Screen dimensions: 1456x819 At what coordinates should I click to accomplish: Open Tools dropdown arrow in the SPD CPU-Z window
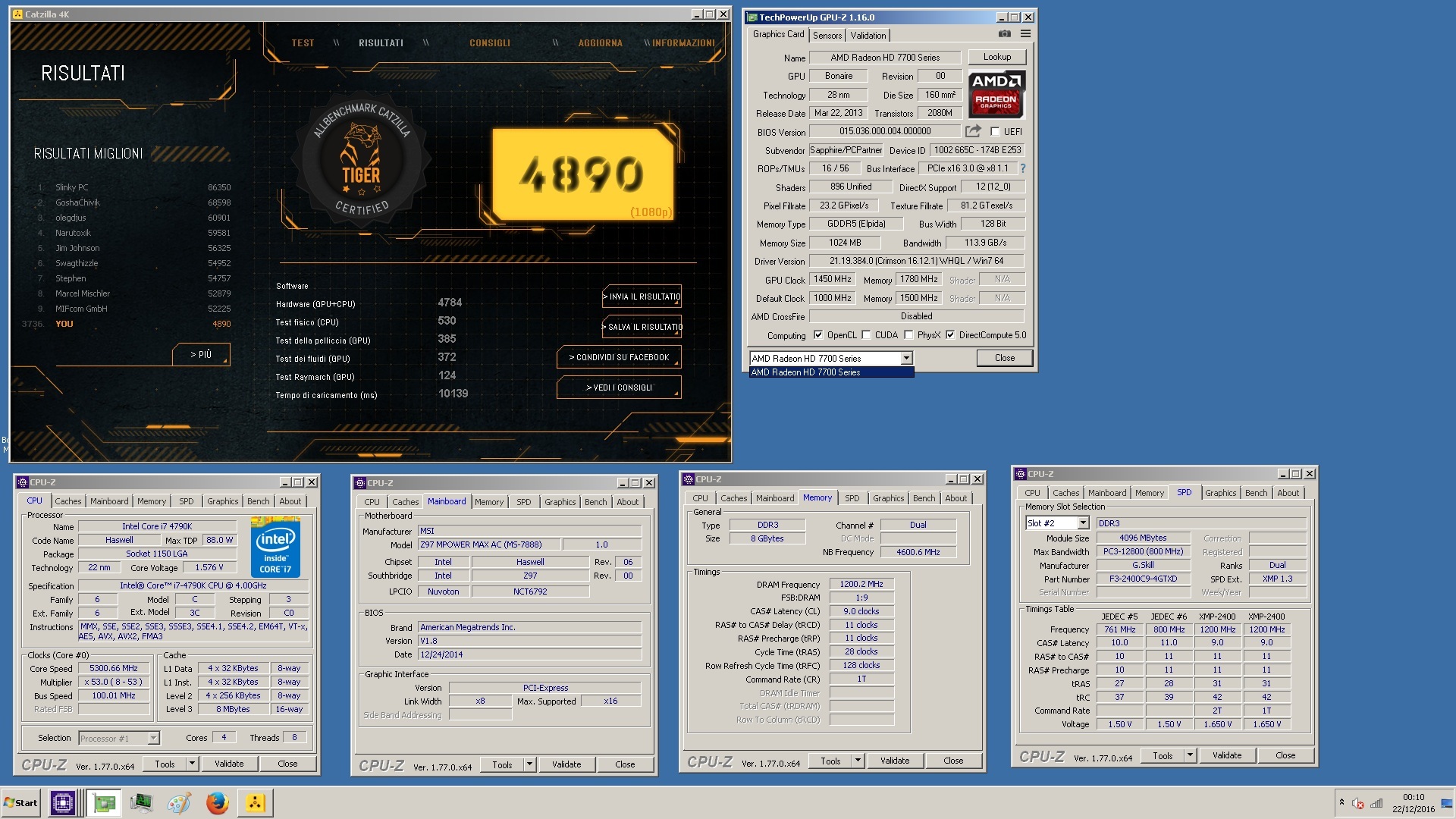[x=1191, y=755]
